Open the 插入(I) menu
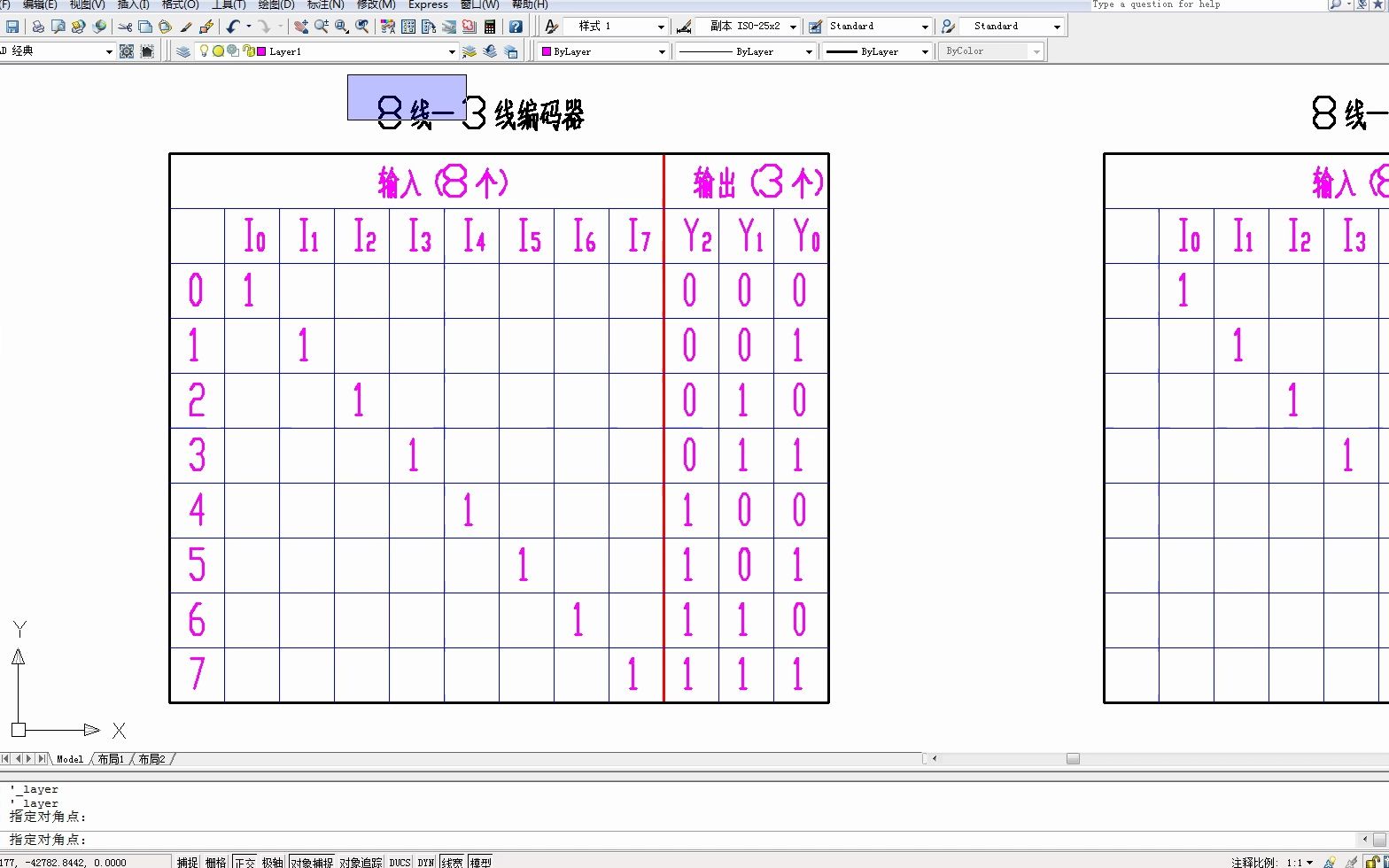The height and width of the screenshot is (868, 1389). [134, 4]
